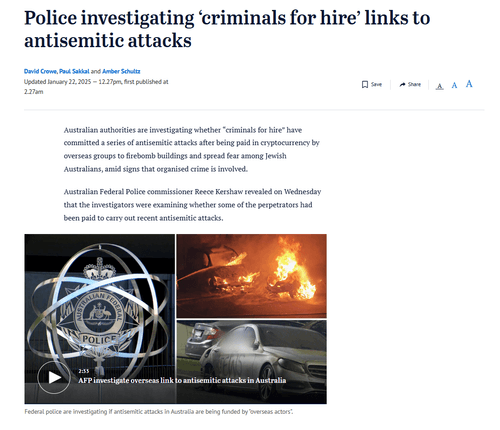Screen dimensions: 500x430
Task: Click the Save label text
Action: 376,85
